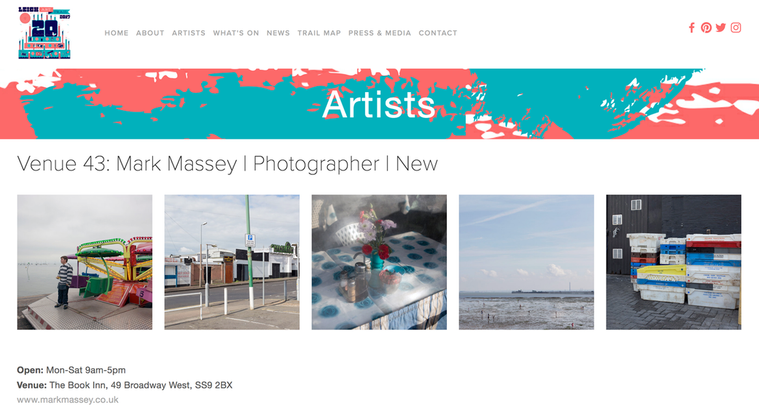Navigate to the News section
Image resolution: width=759 pixels, height=413 pixels.
tap(278, 33)
